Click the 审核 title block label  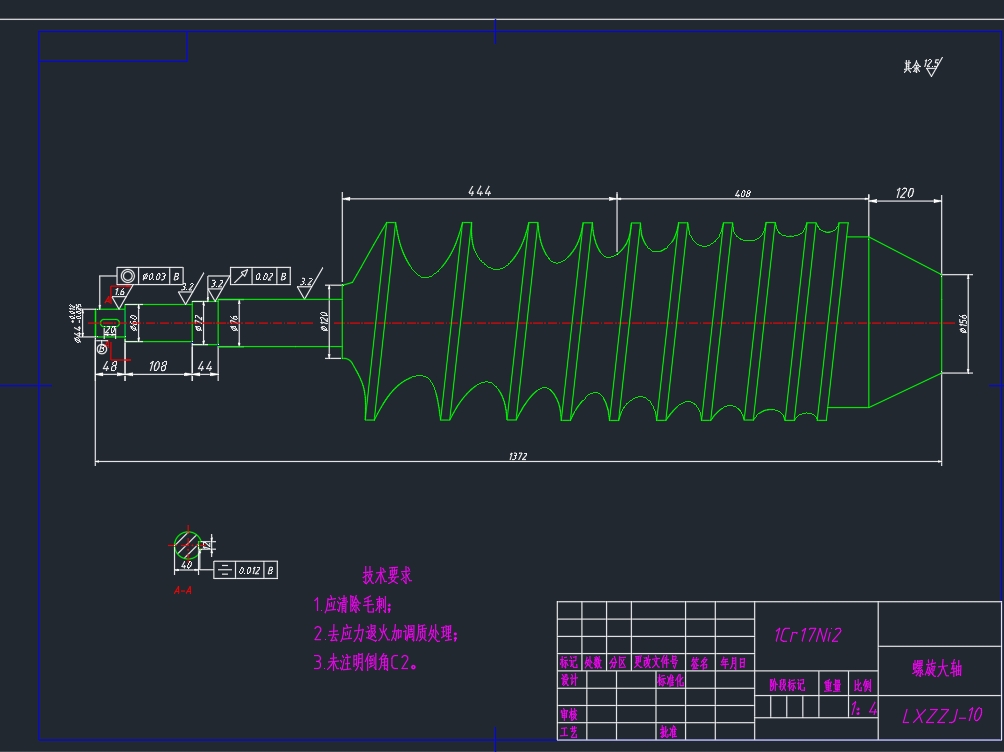click(x=569, y=714)
